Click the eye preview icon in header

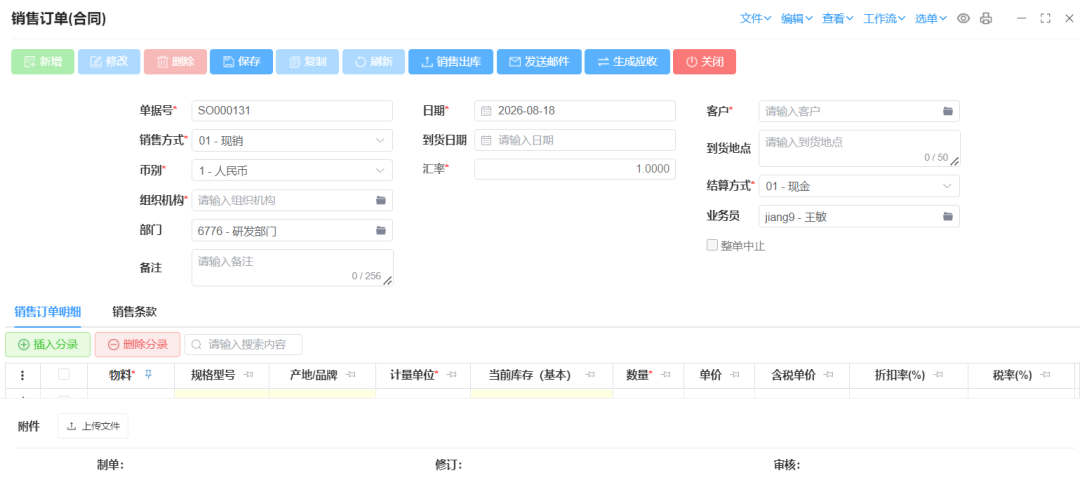(x=964, y=19)
